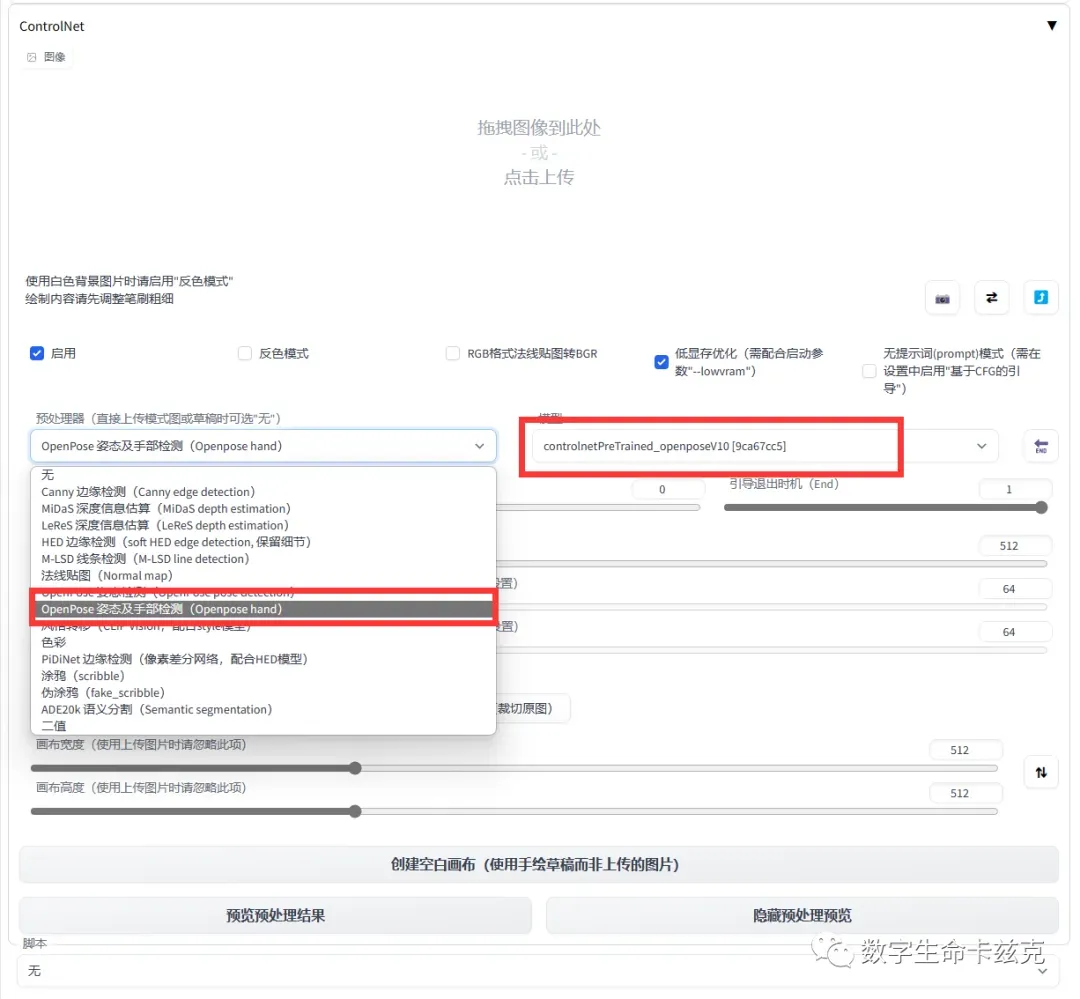Swap canvas width and height icon

[1040, 772]
